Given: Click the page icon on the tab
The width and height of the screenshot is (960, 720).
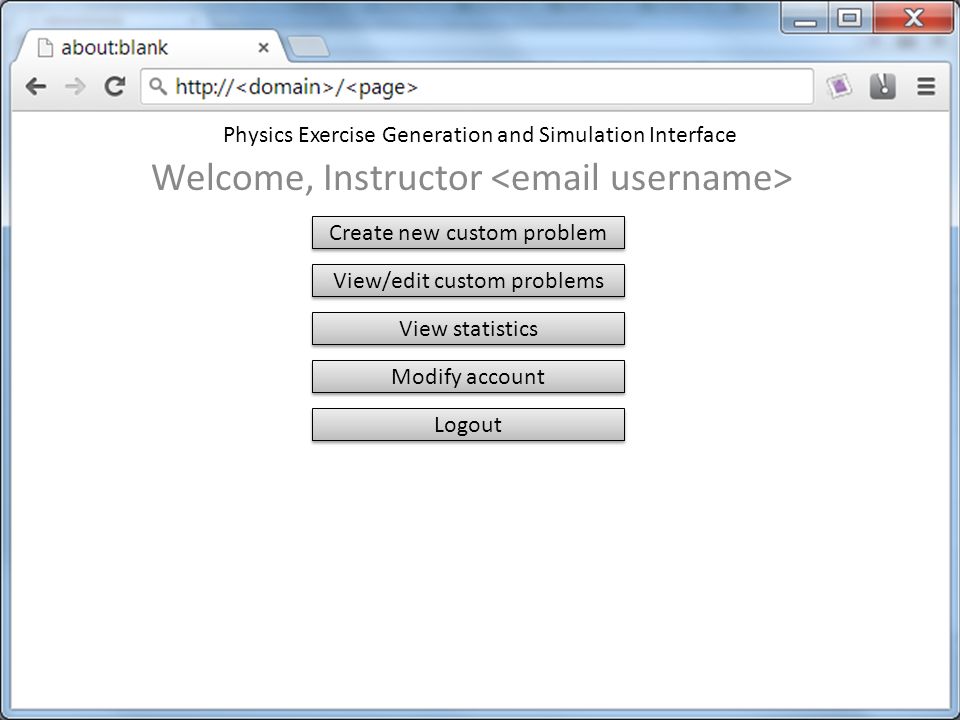Looking at the screenshot, I should 45,48.
